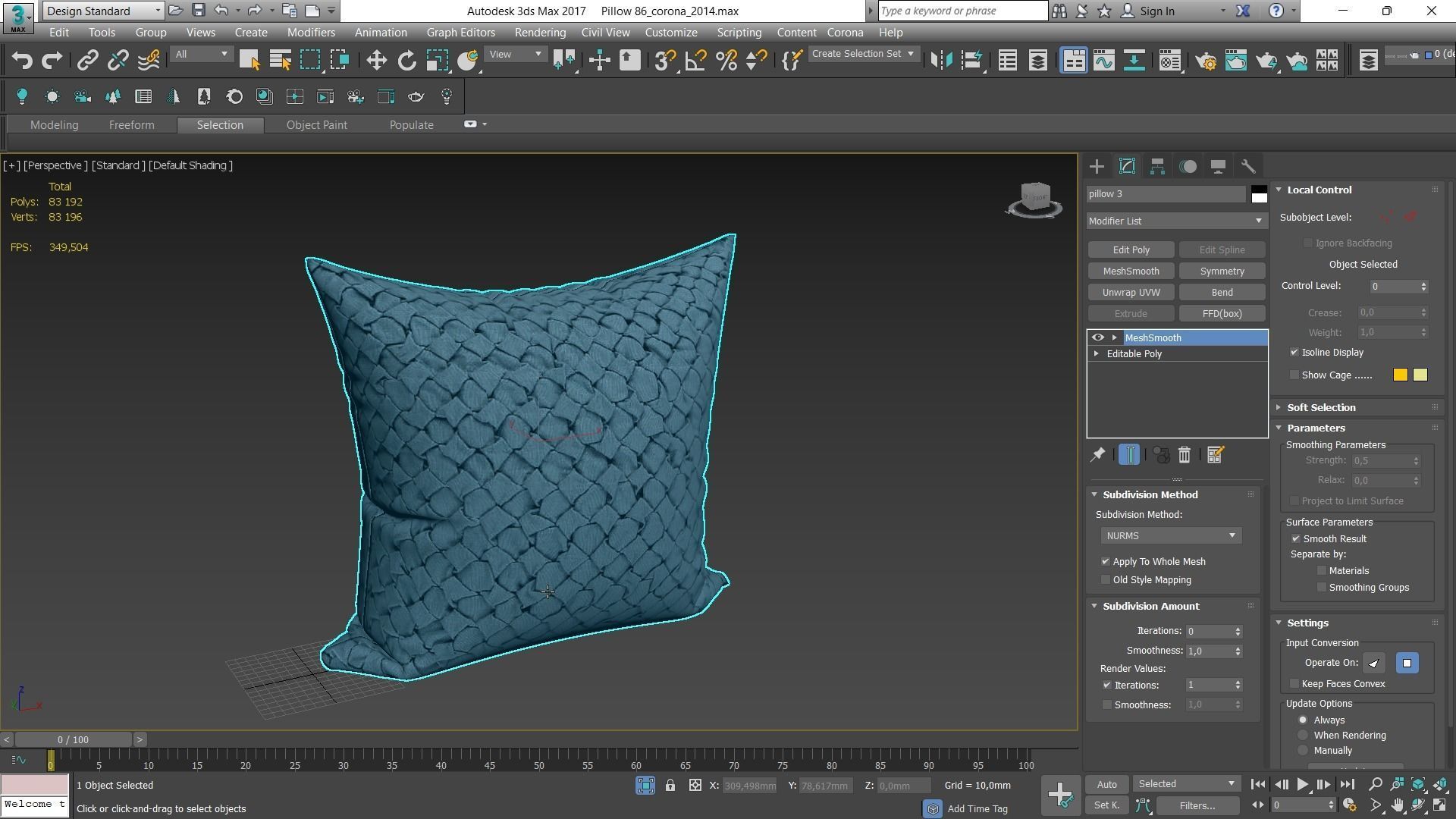Image resolution: width=1456 pixels, height=819 pixels.
Task: Open the Hierarchy command panel tab
Action: [1157, 166]
